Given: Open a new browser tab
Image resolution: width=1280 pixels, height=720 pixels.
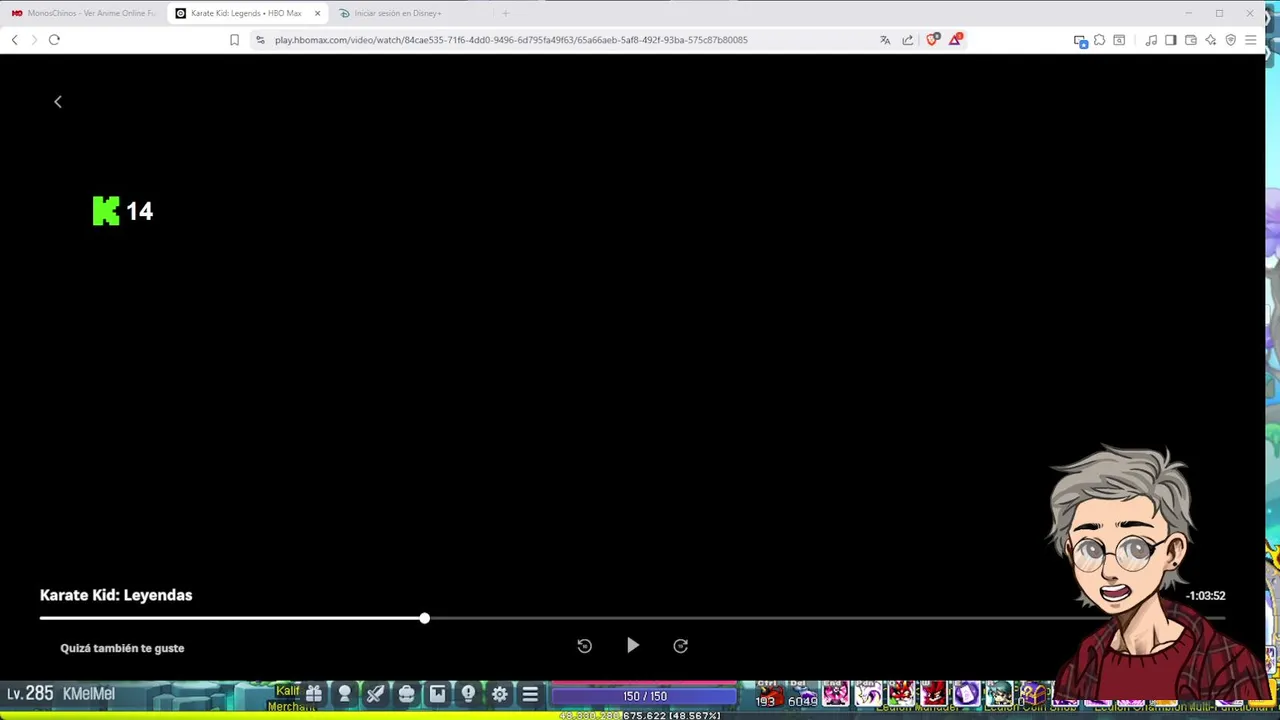Looking at the screenshot, I should pos(505,13).
